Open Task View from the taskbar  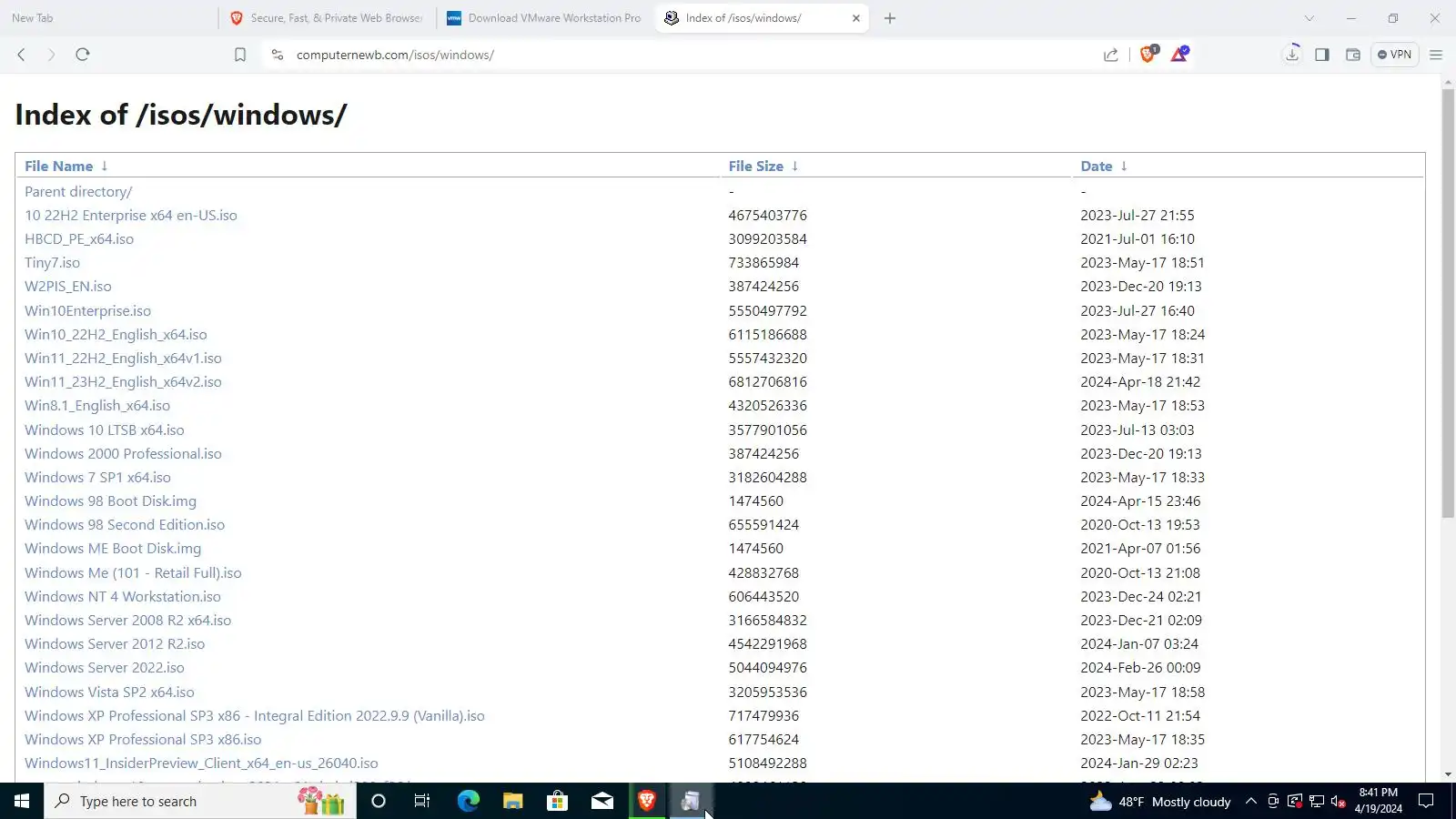[422, 801]
